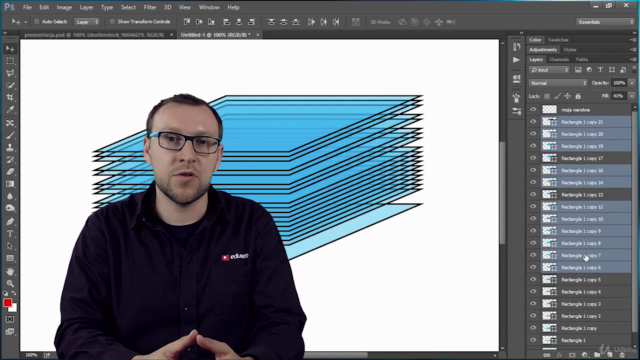The image size is (640, 360).
Task: Hide Rectangle 1 copy 13 layer
Action: [x=533, y=194]
